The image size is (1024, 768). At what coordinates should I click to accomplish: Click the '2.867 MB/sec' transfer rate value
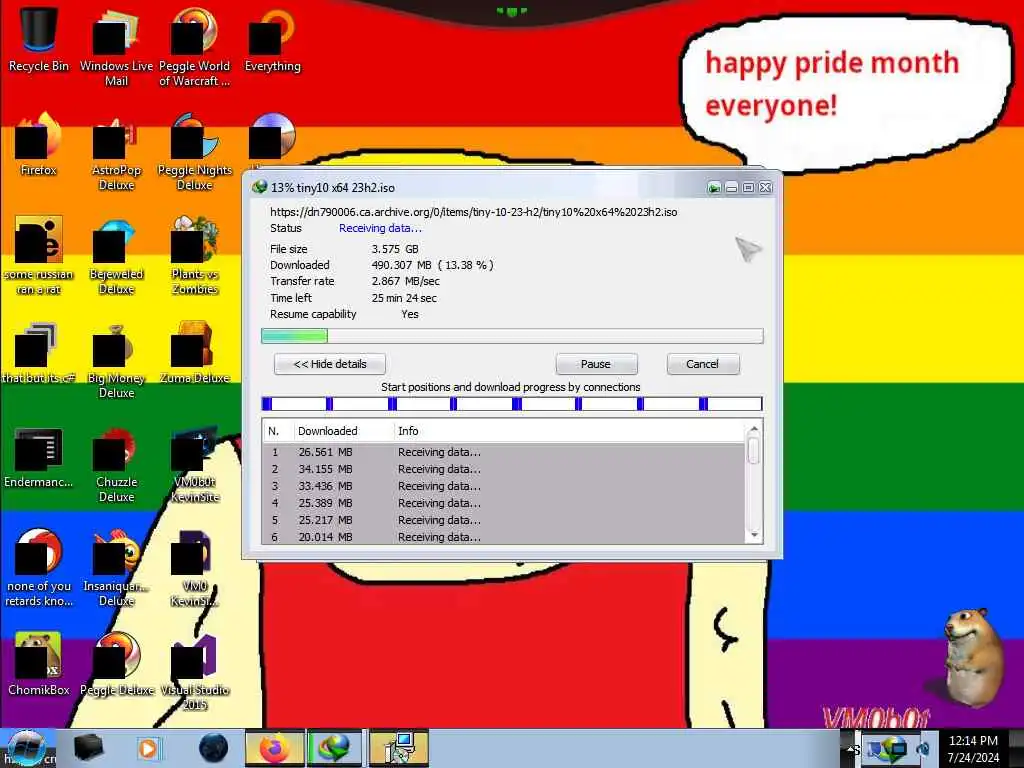(x=405, y=281)
